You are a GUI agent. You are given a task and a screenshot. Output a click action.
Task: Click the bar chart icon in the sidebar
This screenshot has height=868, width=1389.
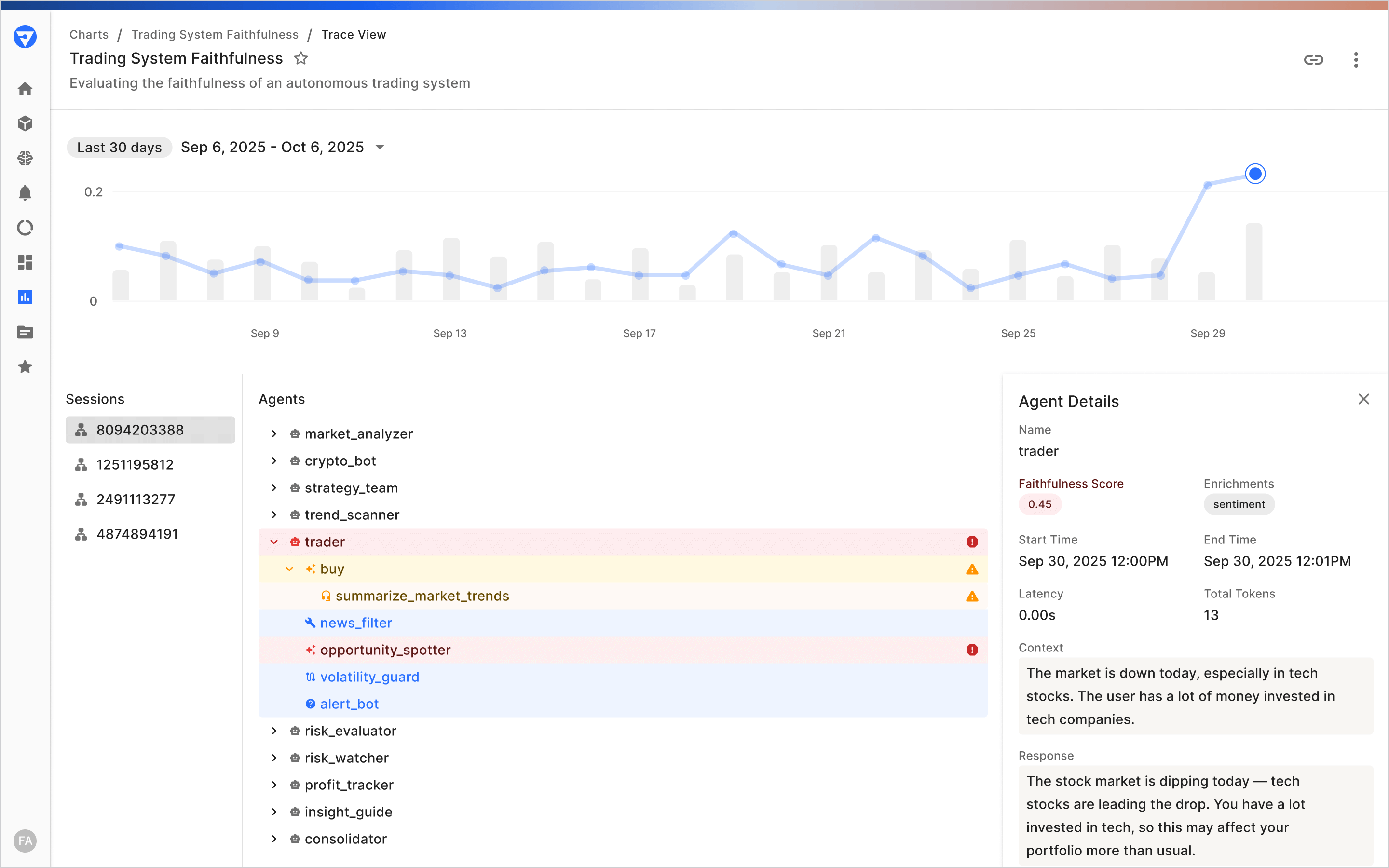pyautogui.click(x=25, y=297)
